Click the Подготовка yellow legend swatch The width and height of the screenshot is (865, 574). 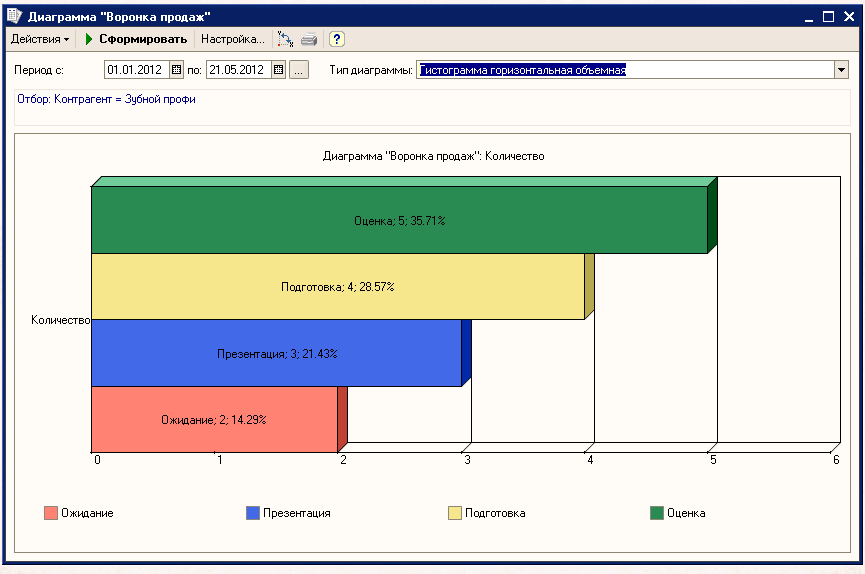(x=455, y=514)
